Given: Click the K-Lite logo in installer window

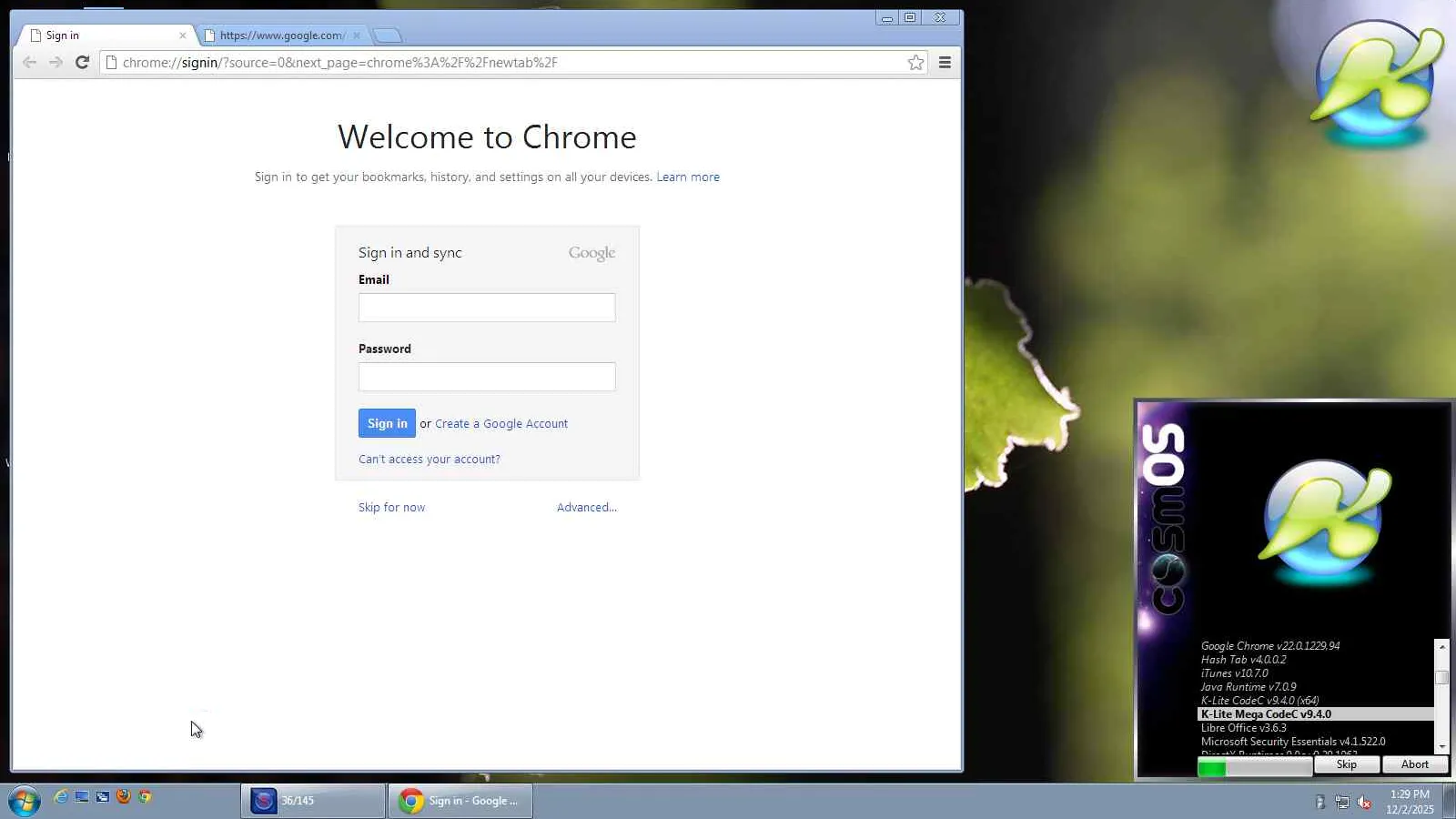Looking at the screenshot, I should pos(1325,523).
